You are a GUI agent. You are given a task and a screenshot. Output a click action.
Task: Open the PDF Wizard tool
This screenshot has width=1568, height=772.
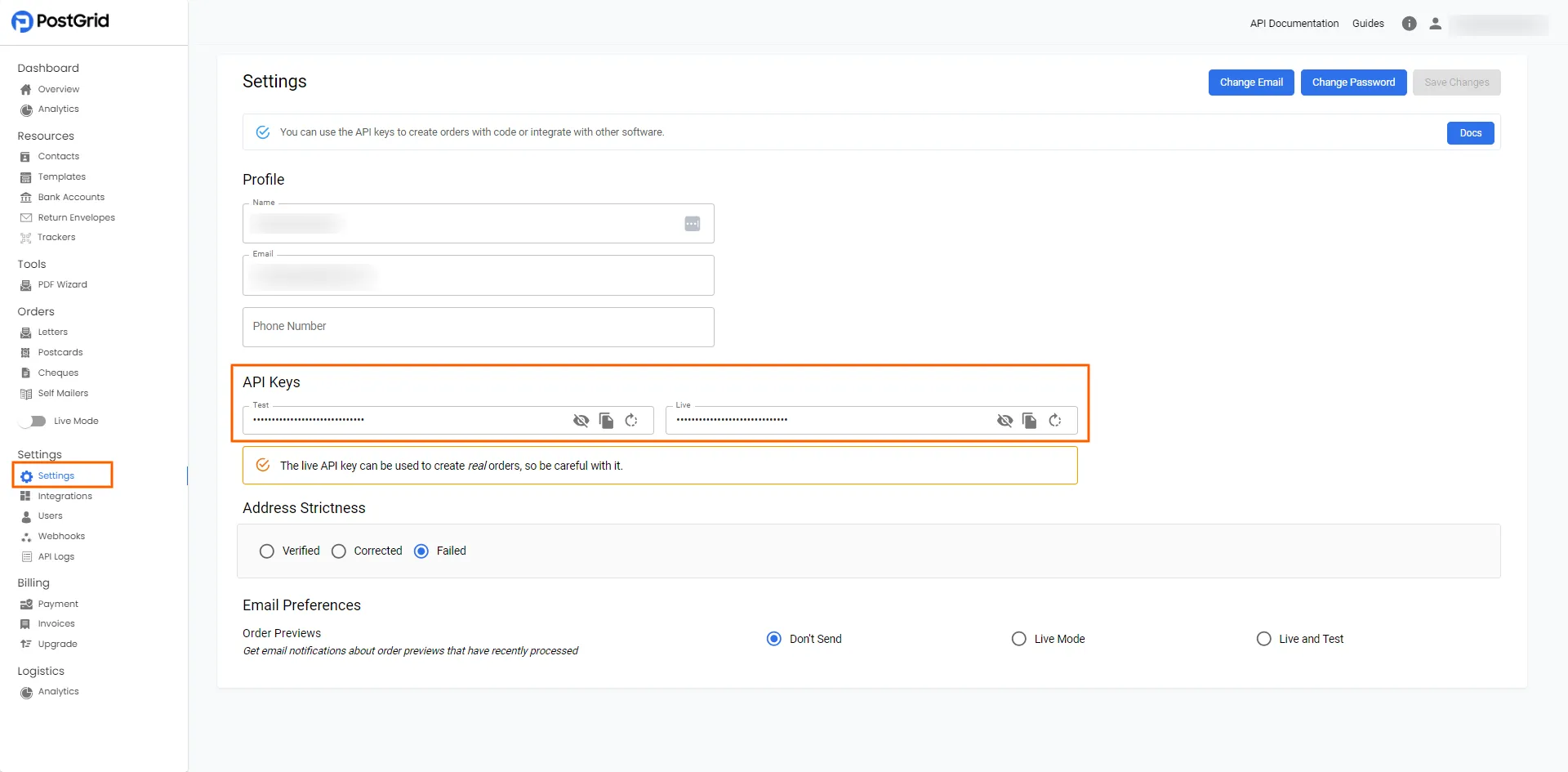62,285
